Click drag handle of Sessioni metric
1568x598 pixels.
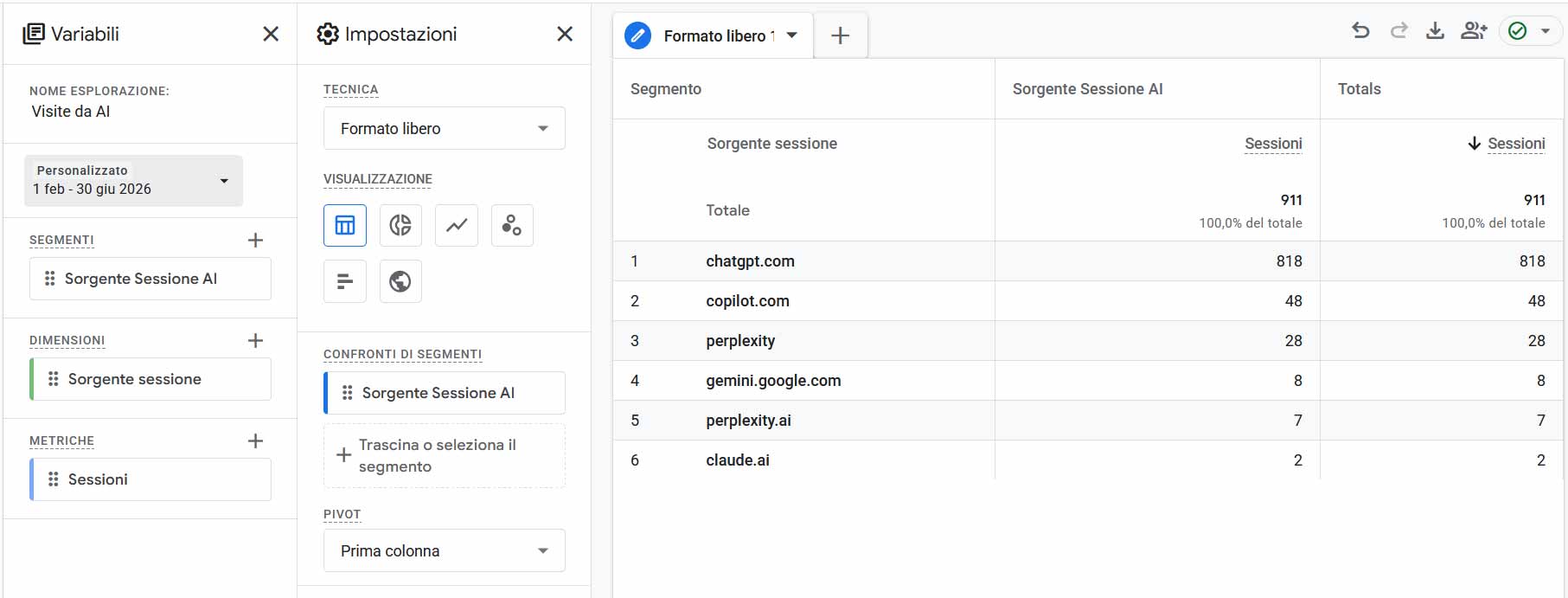(x=54, y=479)
